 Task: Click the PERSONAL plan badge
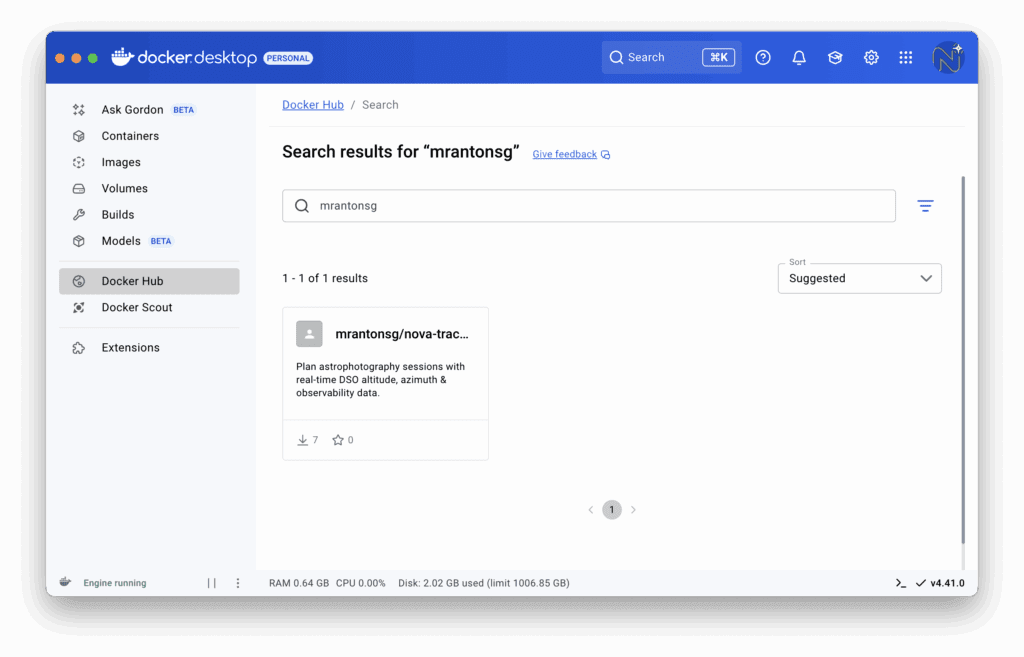(x=288, y=58)
